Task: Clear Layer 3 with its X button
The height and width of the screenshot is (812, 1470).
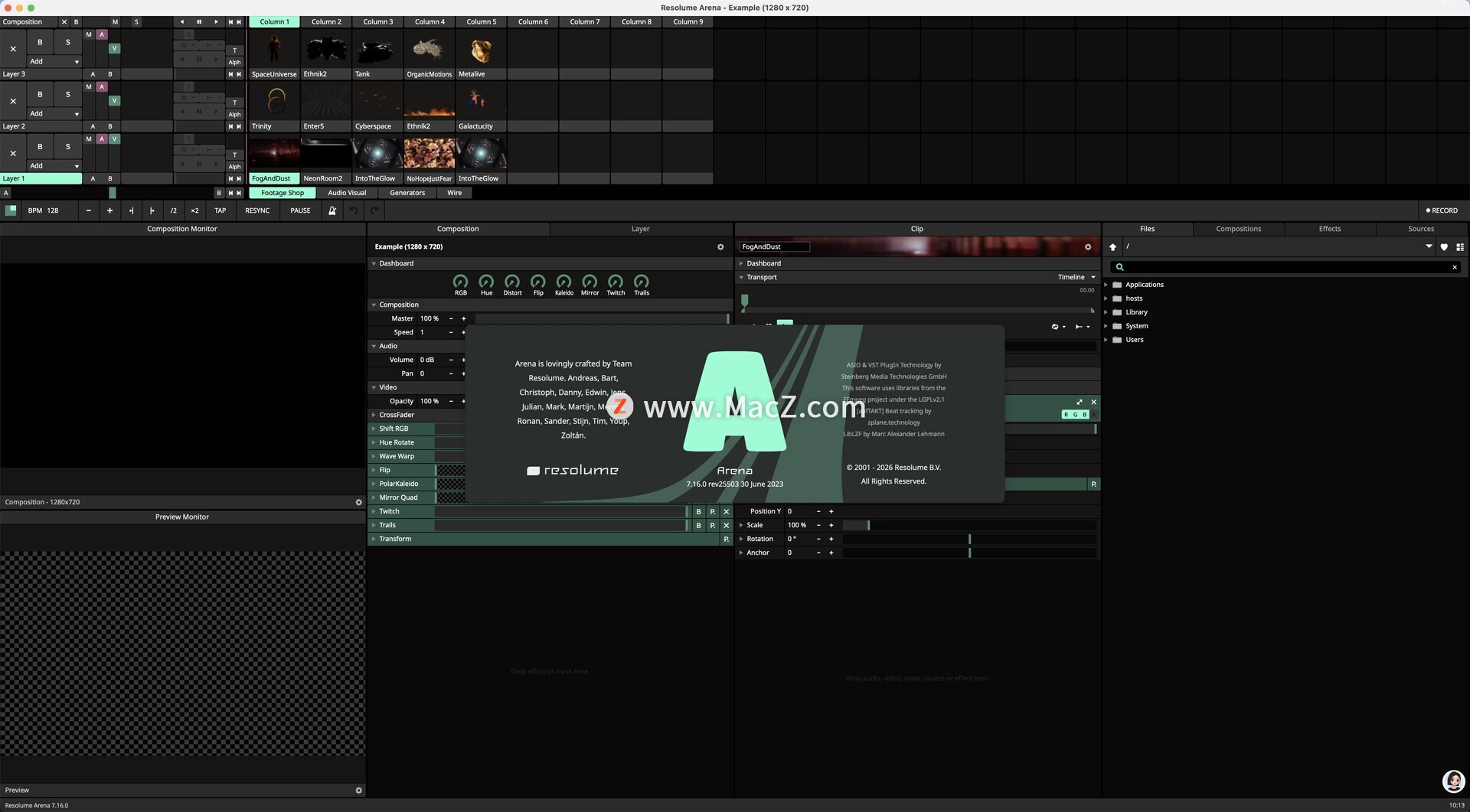Action: pos(13,49)
